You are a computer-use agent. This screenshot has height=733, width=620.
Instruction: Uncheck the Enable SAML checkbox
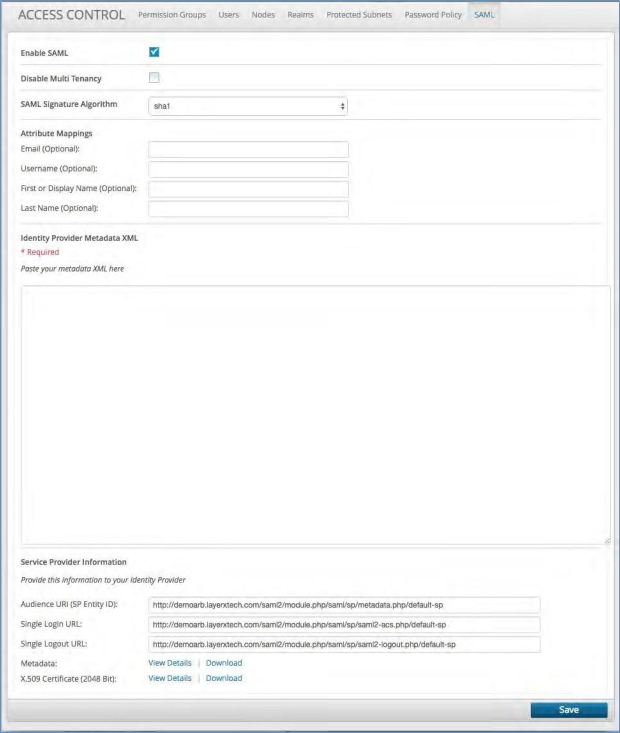pyautogui.click(x=154, y=52)
